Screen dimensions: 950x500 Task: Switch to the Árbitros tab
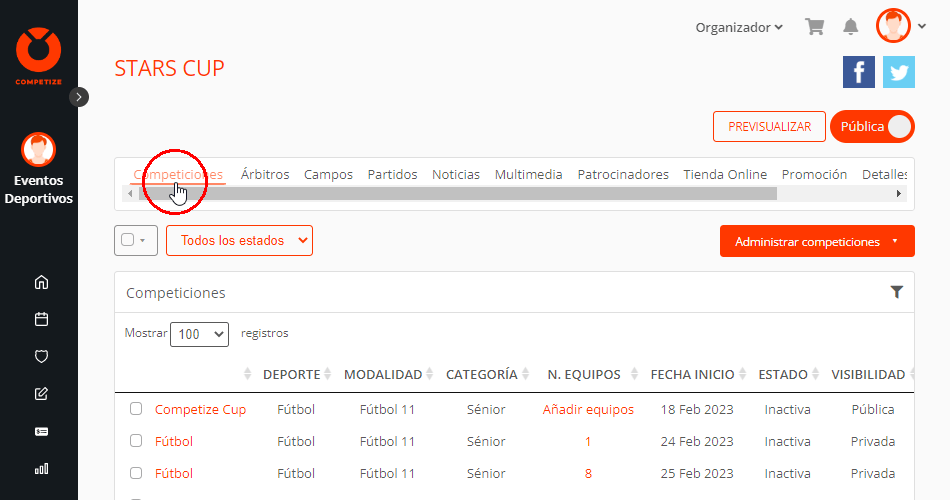[x=265, y=175]
